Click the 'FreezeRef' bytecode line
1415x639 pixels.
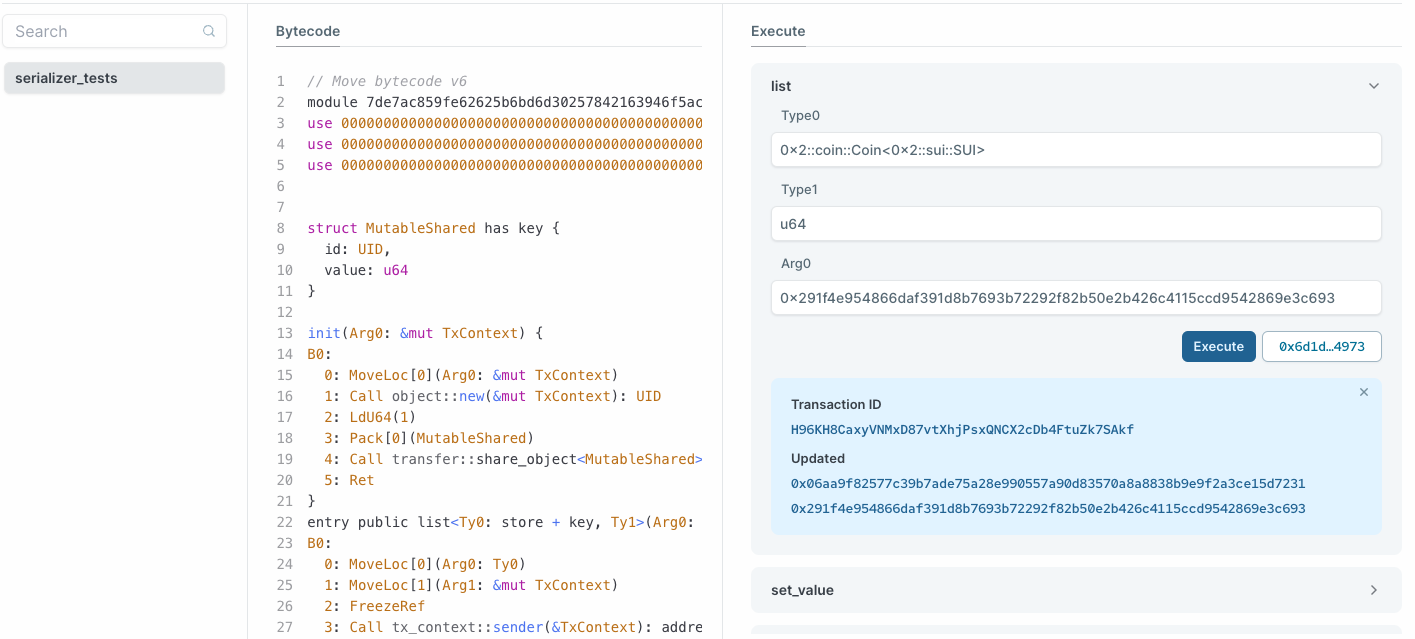[374, 606]
